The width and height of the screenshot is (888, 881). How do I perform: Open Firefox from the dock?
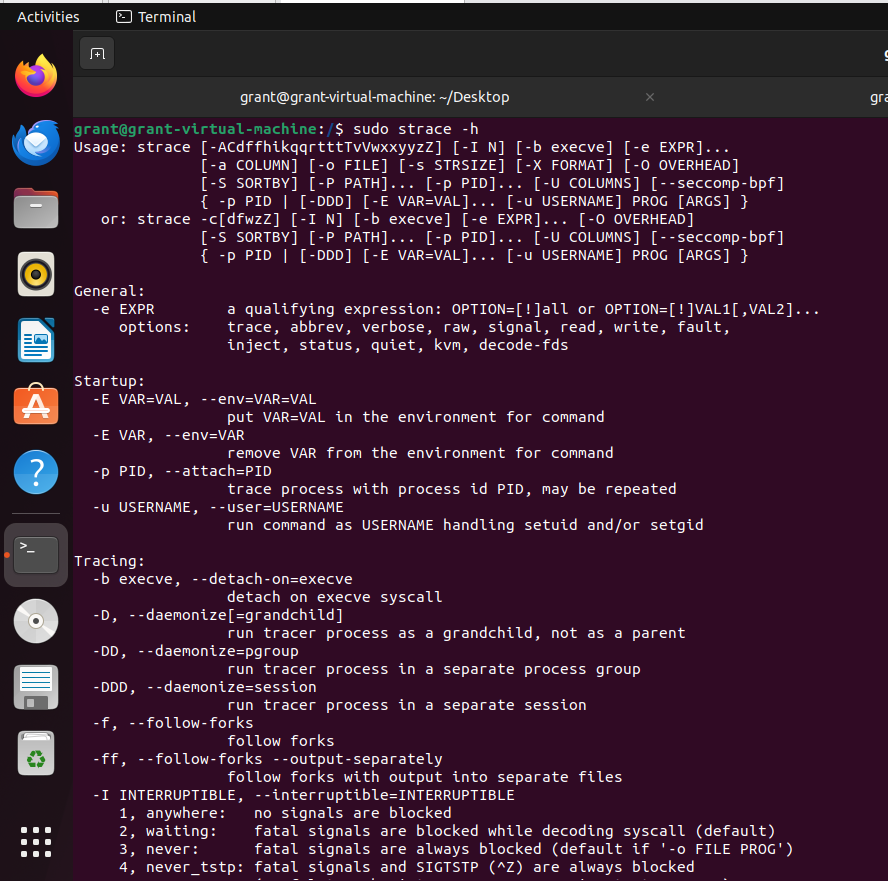point(36,76)
